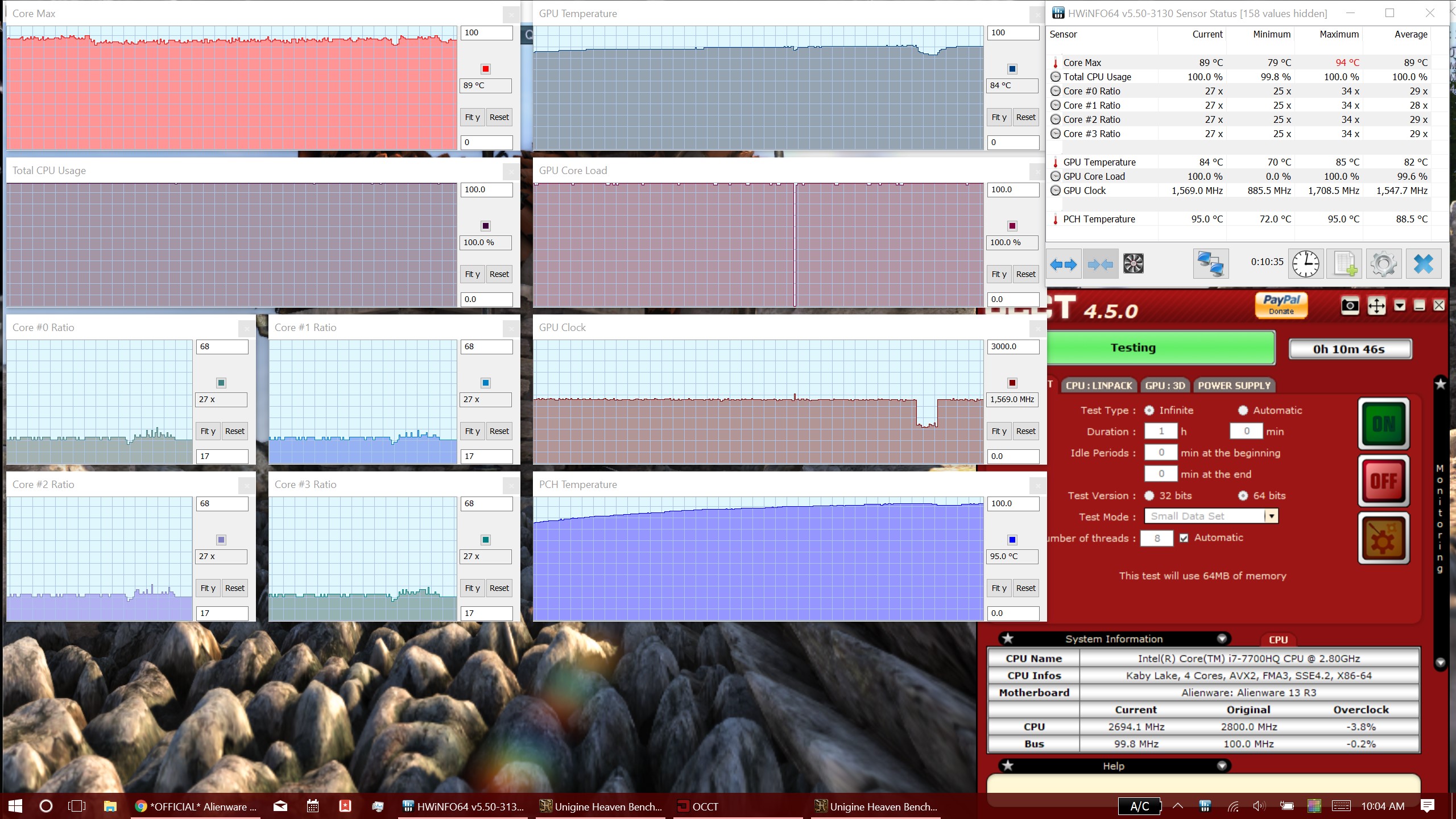
Task: Open Test Mode Small Data Set dropdown
Action: click(x=1211, y=516)
